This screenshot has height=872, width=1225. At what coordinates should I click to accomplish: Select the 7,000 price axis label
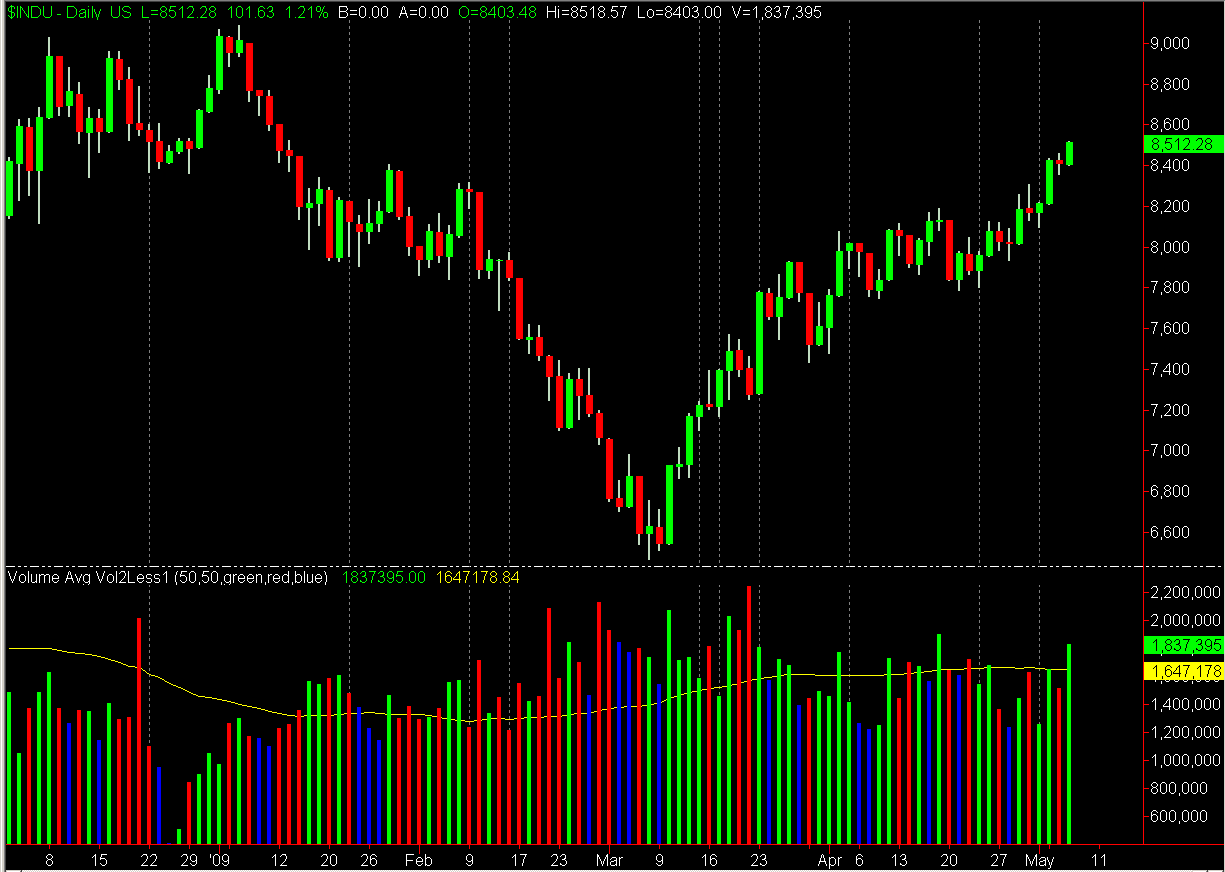[1168, 450]
